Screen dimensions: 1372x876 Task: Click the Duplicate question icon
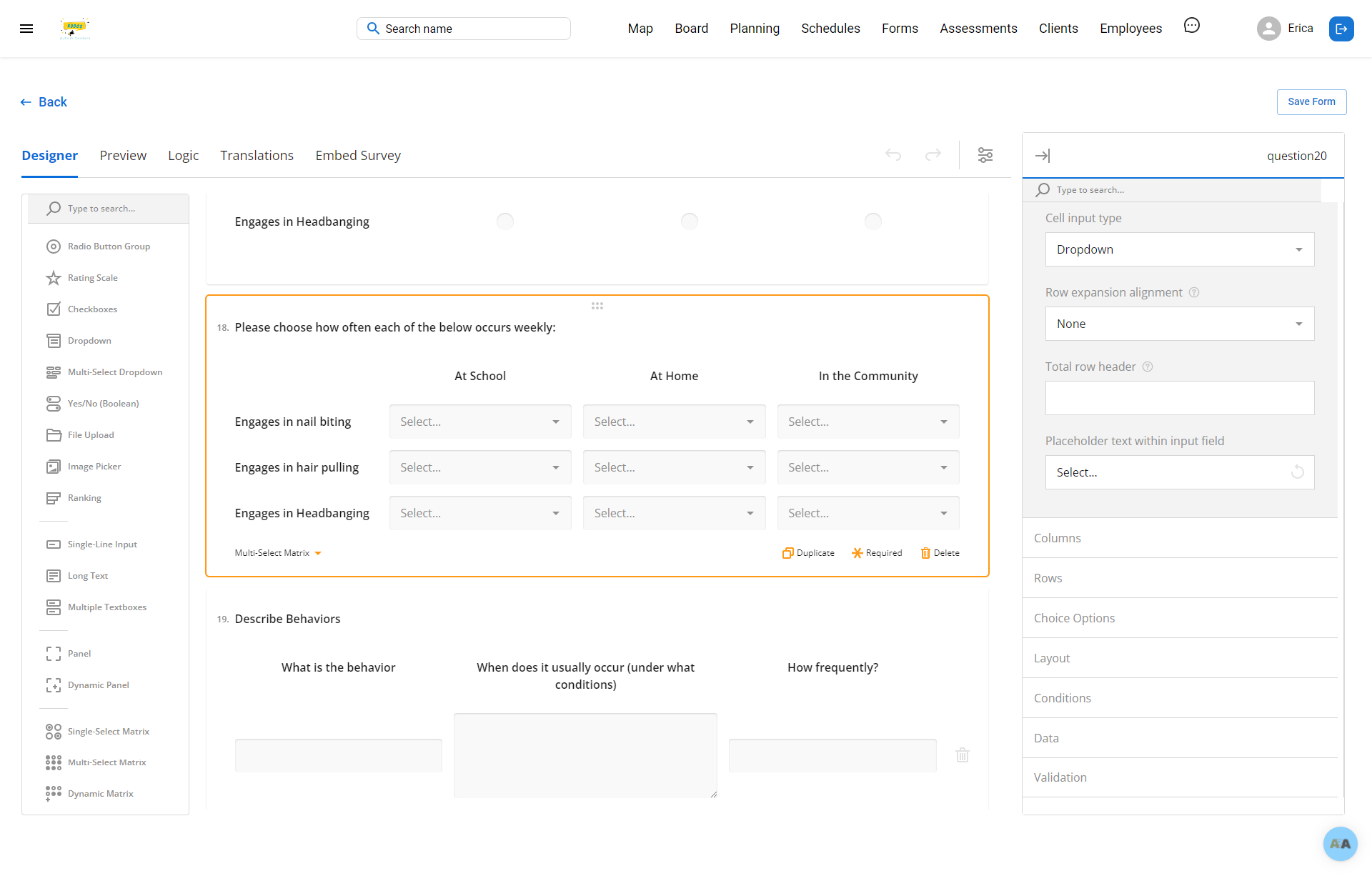808,553
